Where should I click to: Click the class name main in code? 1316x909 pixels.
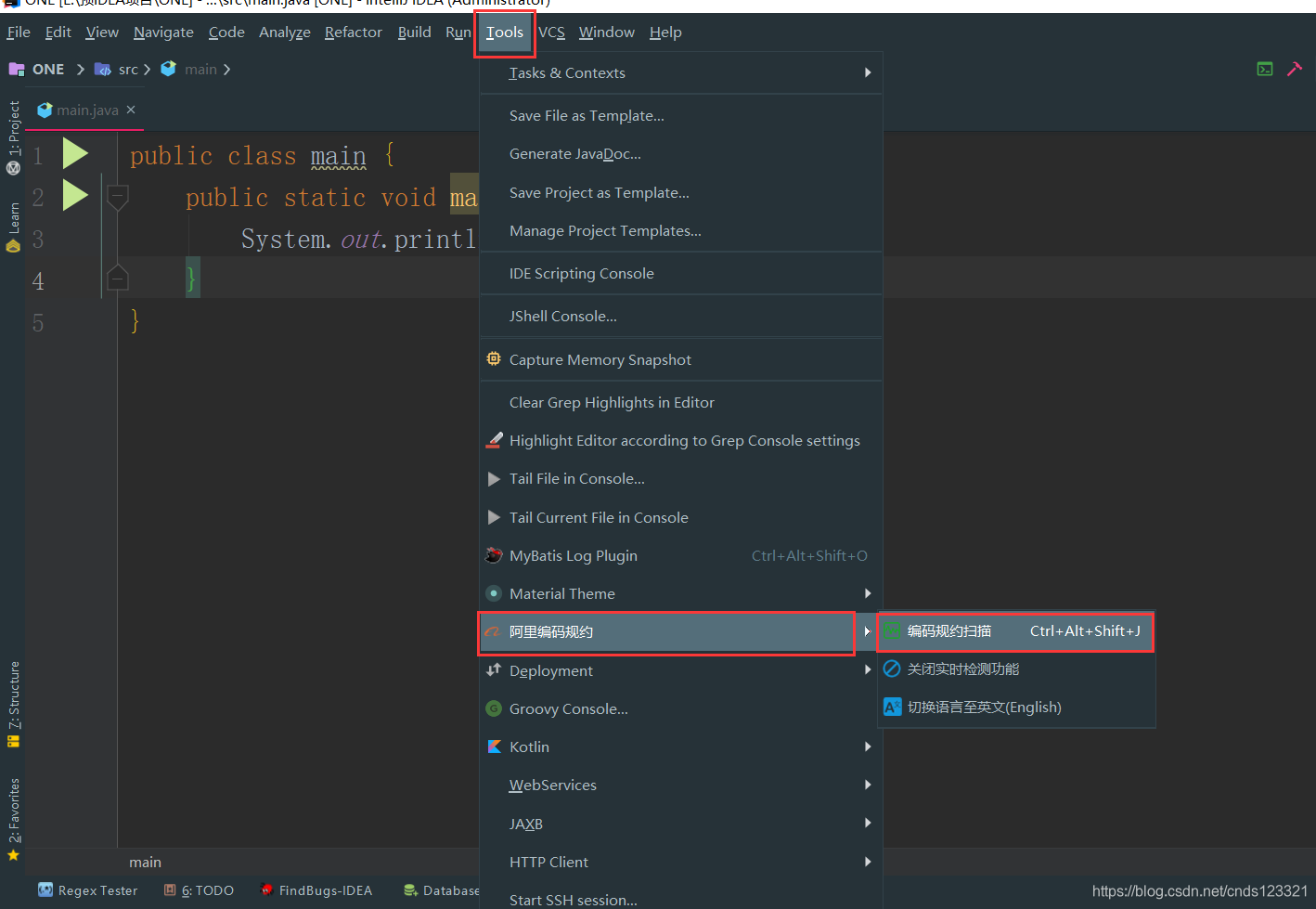pos(338,156)
